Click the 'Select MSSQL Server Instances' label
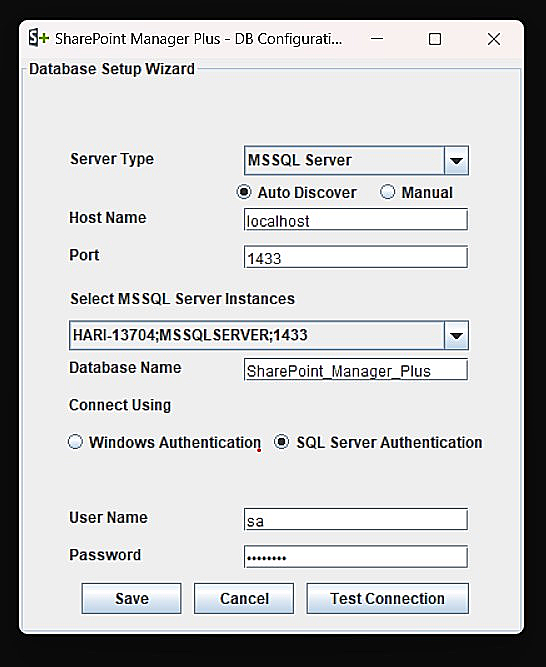This screenshot has height=667, width=546. click(x=182, y=299)
